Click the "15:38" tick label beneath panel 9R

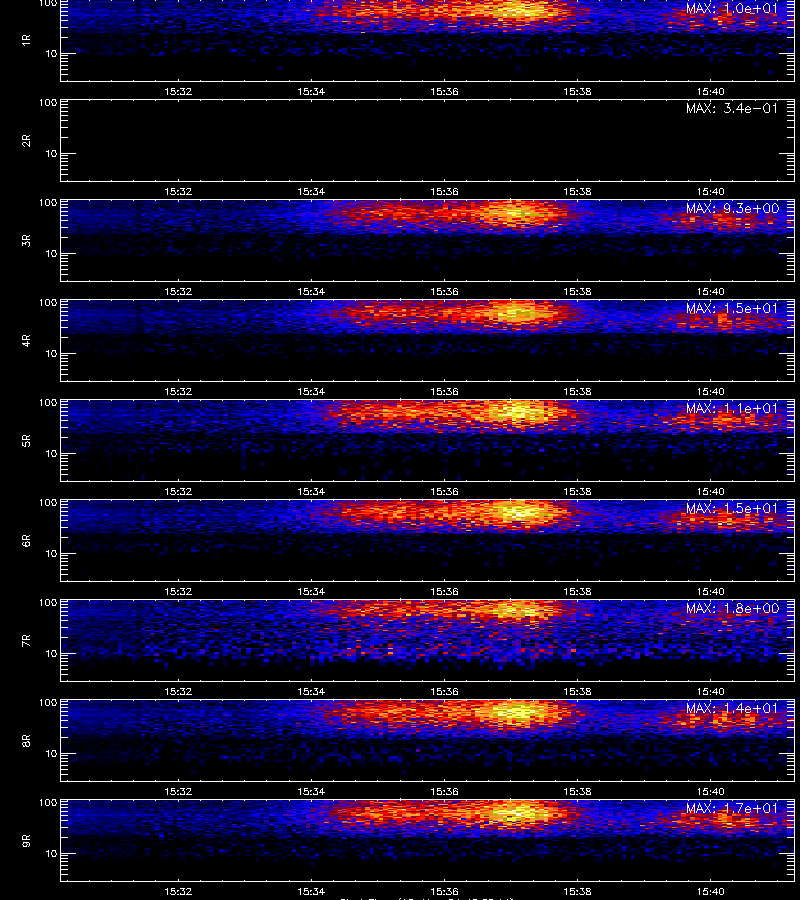(577, 891)
